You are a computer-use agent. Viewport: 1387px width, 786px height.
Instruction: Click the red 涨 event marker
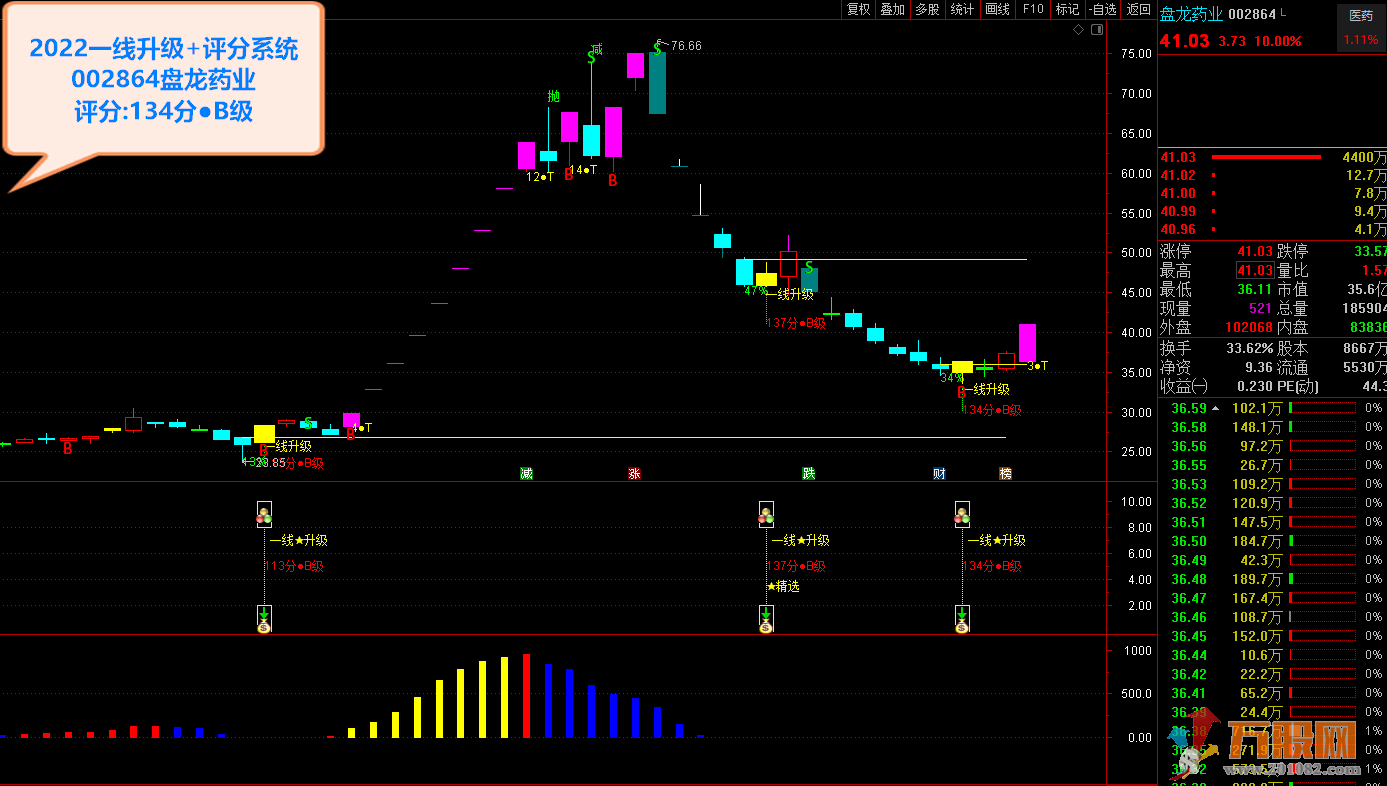pyautogui.click(x=634, y=473)
